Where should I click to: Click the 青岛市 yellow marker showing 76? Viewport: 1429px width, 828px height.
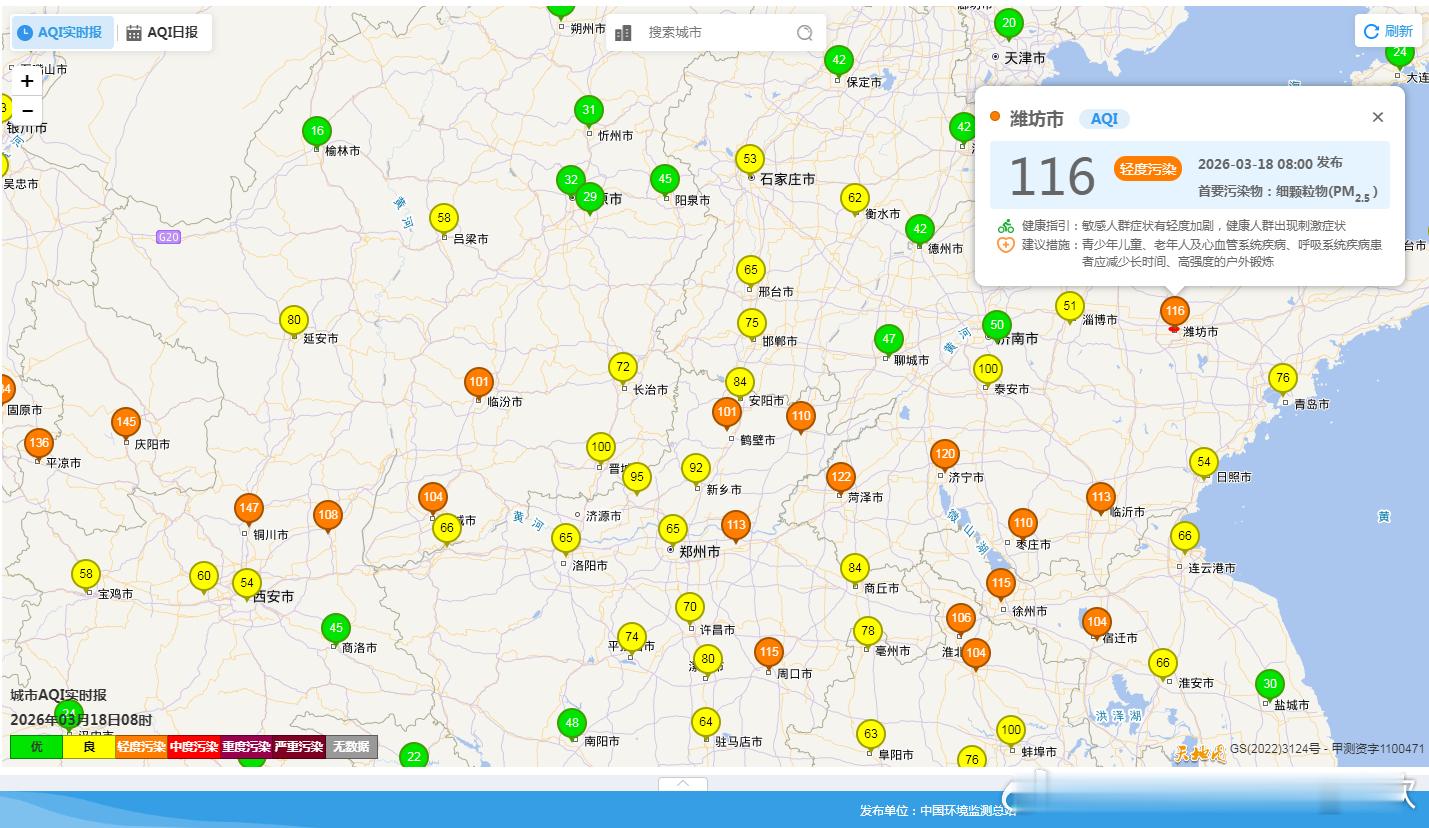point(1282,378)
